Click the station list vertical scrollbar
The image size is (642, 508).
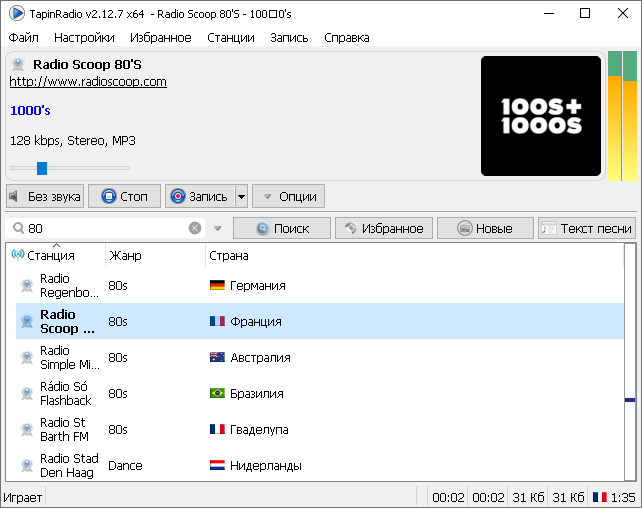pyautogui.click(x=630, y=362)
